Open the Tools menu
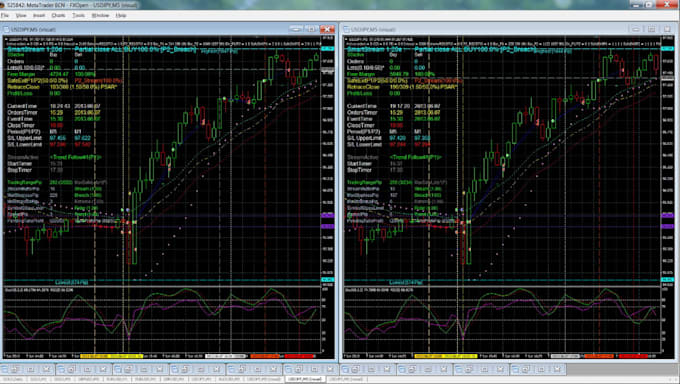This screenshot has height=384, width=680. 78,15
